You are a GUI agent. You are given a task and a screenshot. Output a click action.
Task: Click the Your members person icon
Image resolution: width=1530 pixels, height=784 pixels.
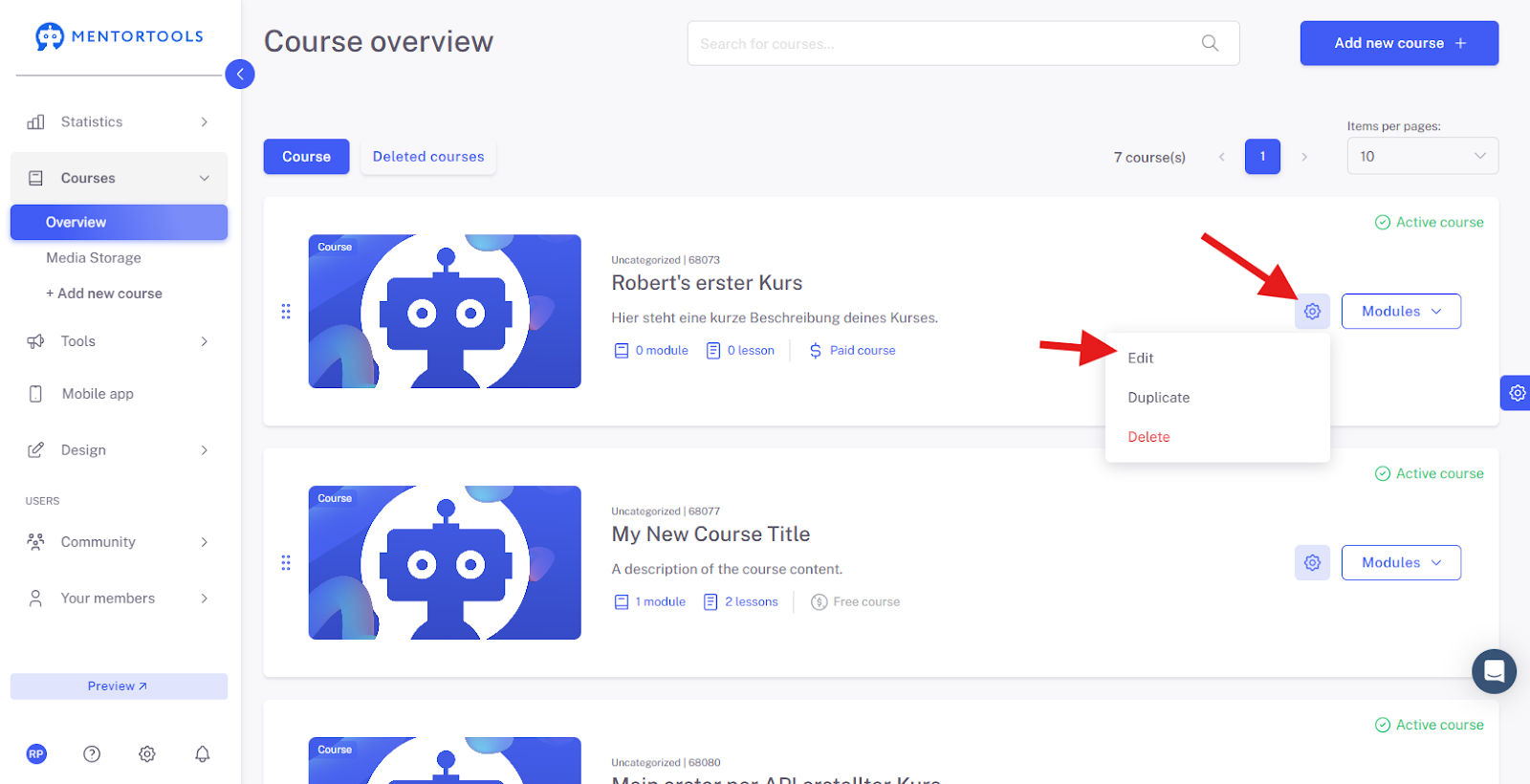36,599
